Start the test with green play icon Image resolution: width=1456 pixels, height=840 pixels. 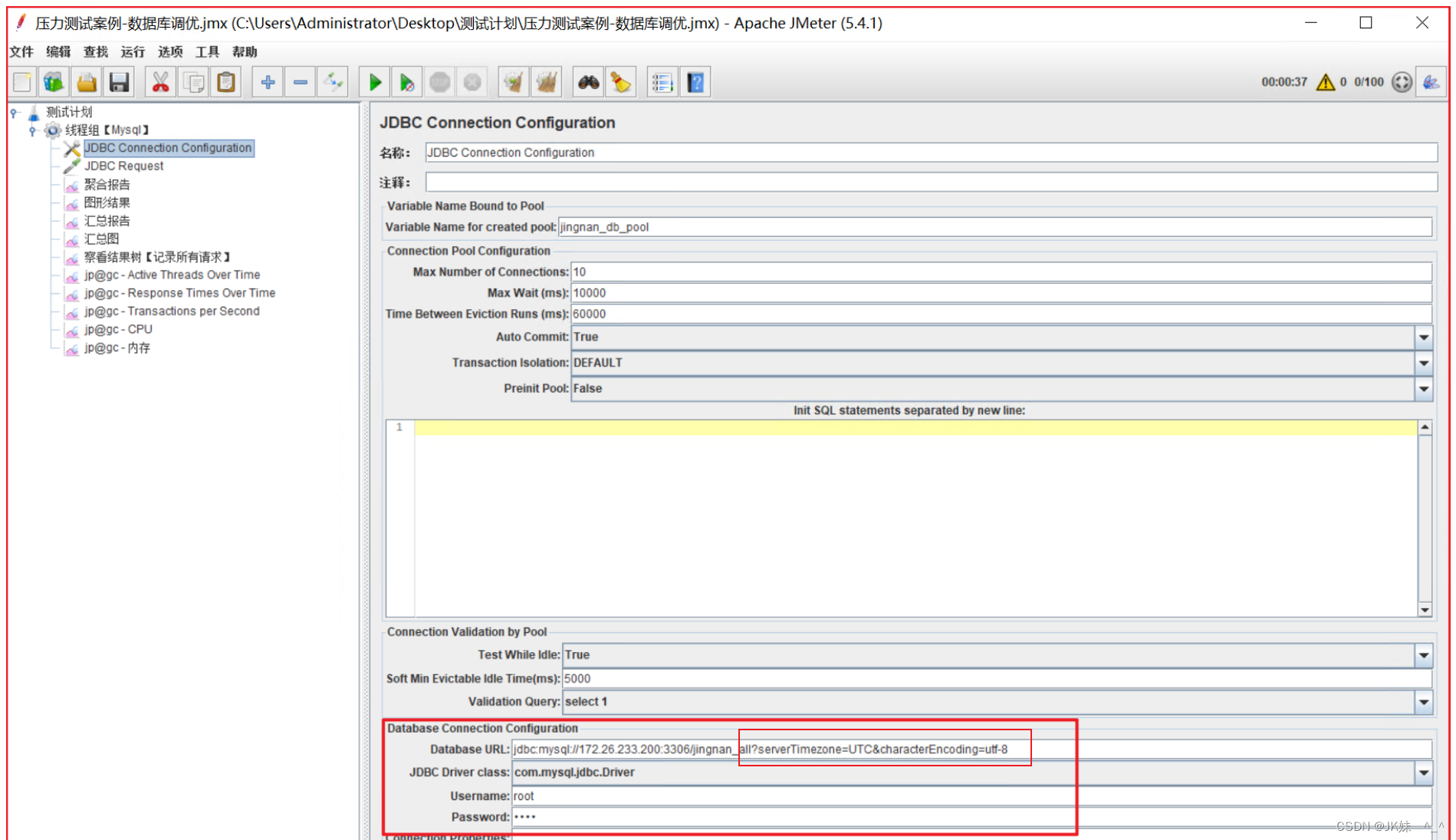coord(375,82)
